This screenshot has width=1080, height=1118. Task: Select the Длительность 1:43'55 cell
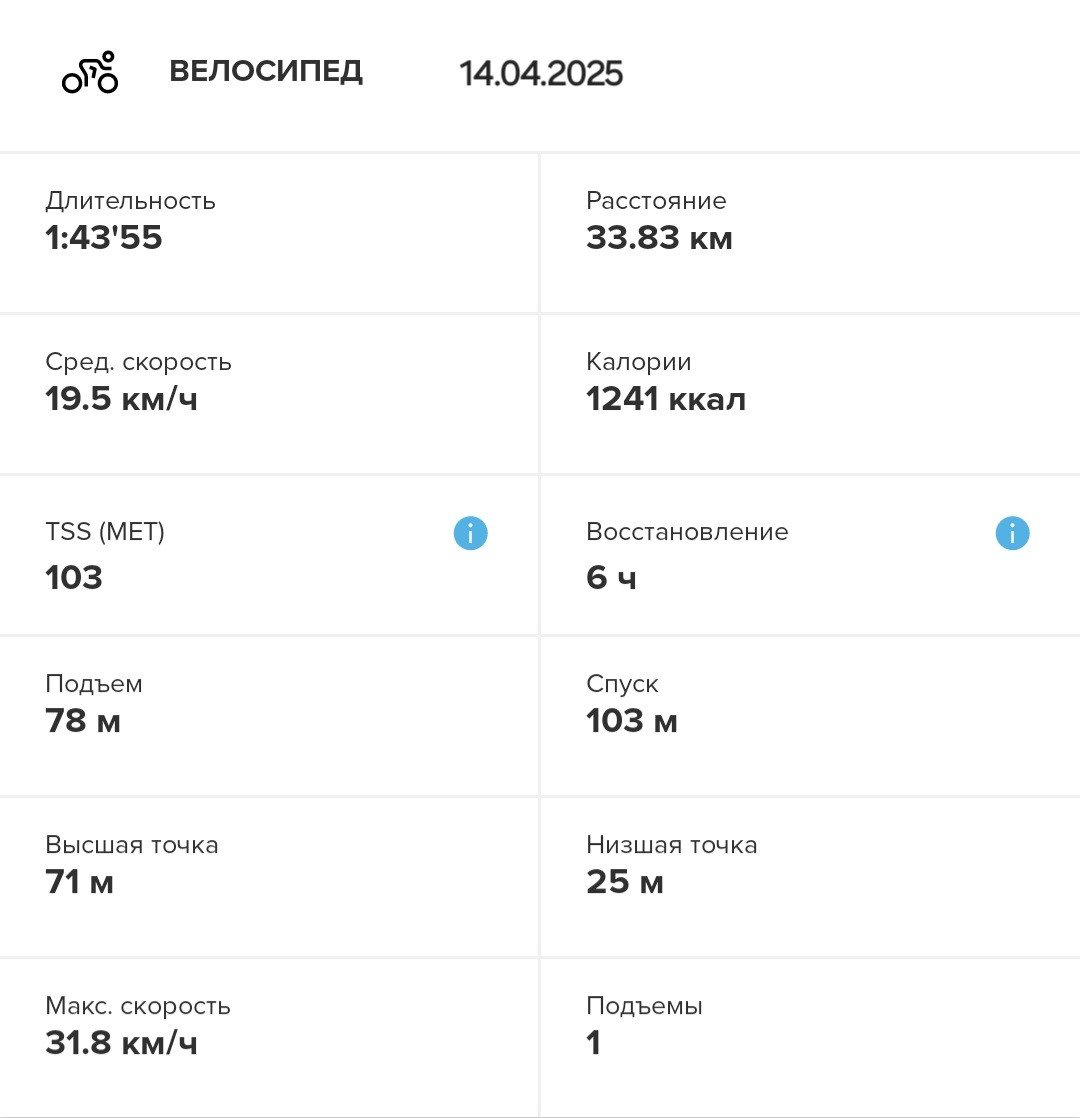pyautogui.click(x=269, y=233)
